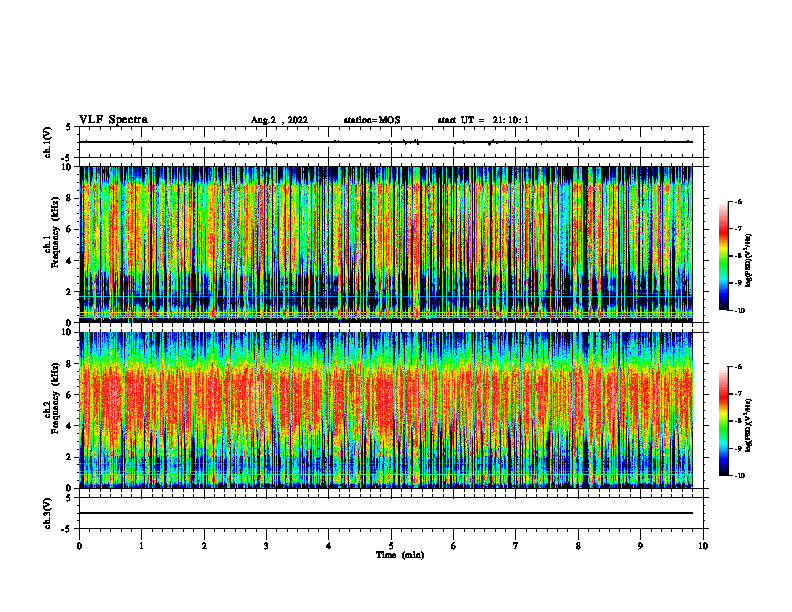Click the "-10" label on ch.2 color scale

[739, 476]
